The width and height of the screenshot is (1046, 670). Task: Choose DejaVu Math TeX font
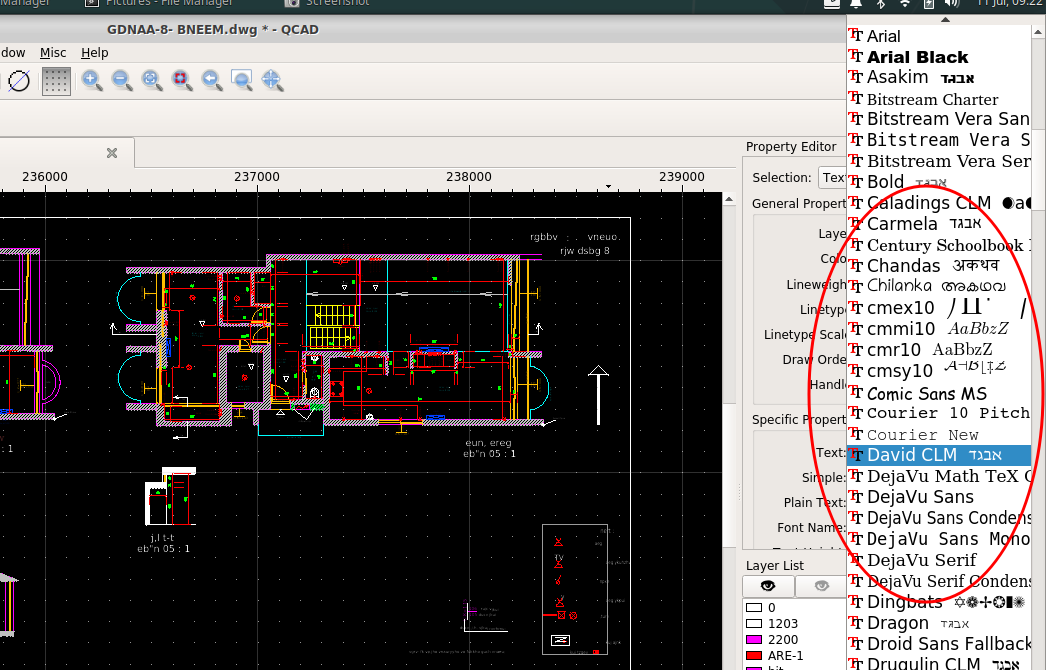coord(939,476)
